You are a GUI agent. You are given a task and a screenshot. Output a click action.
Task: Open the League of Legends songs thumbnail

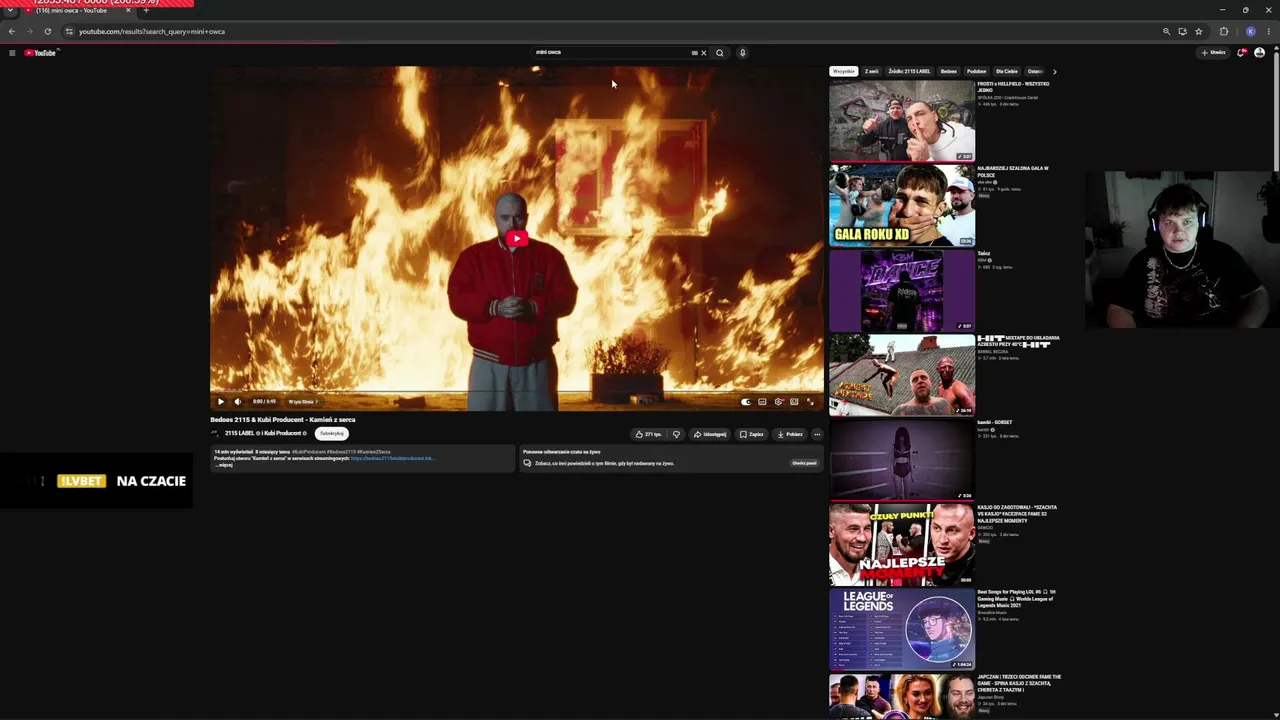coord(902,629)
